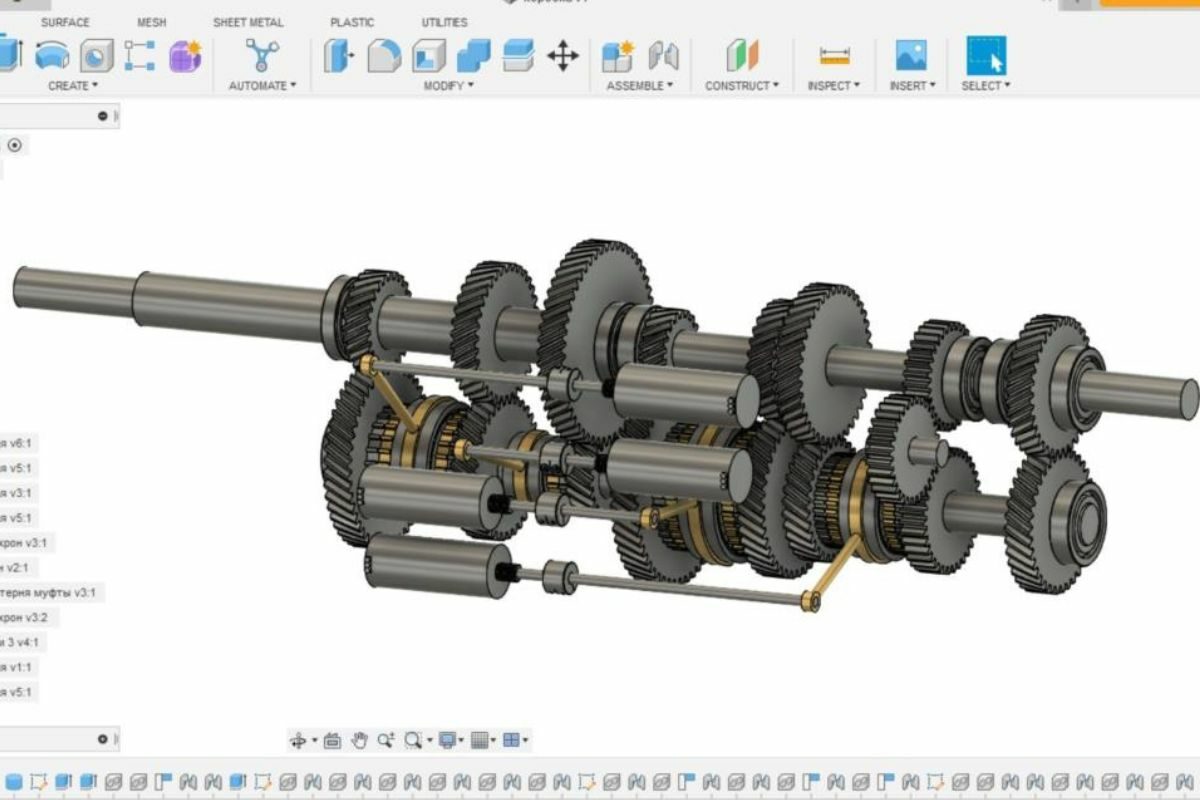Collapse the browser panel with round button
The width and height of the screenshot is (1200, 800).
pyautogui.click(x=102, y=117)
